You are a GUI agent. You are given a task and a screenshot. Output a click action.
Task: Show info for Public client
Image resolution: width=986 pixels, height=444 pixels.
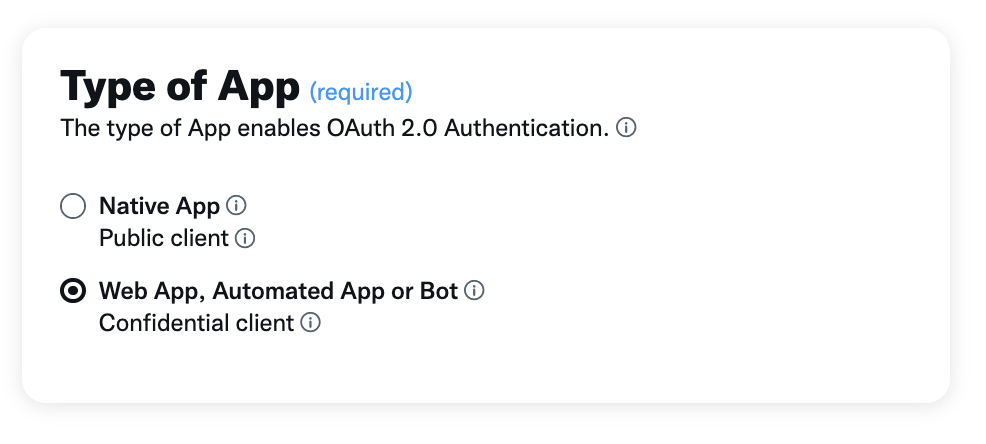(x=245, y=238)
